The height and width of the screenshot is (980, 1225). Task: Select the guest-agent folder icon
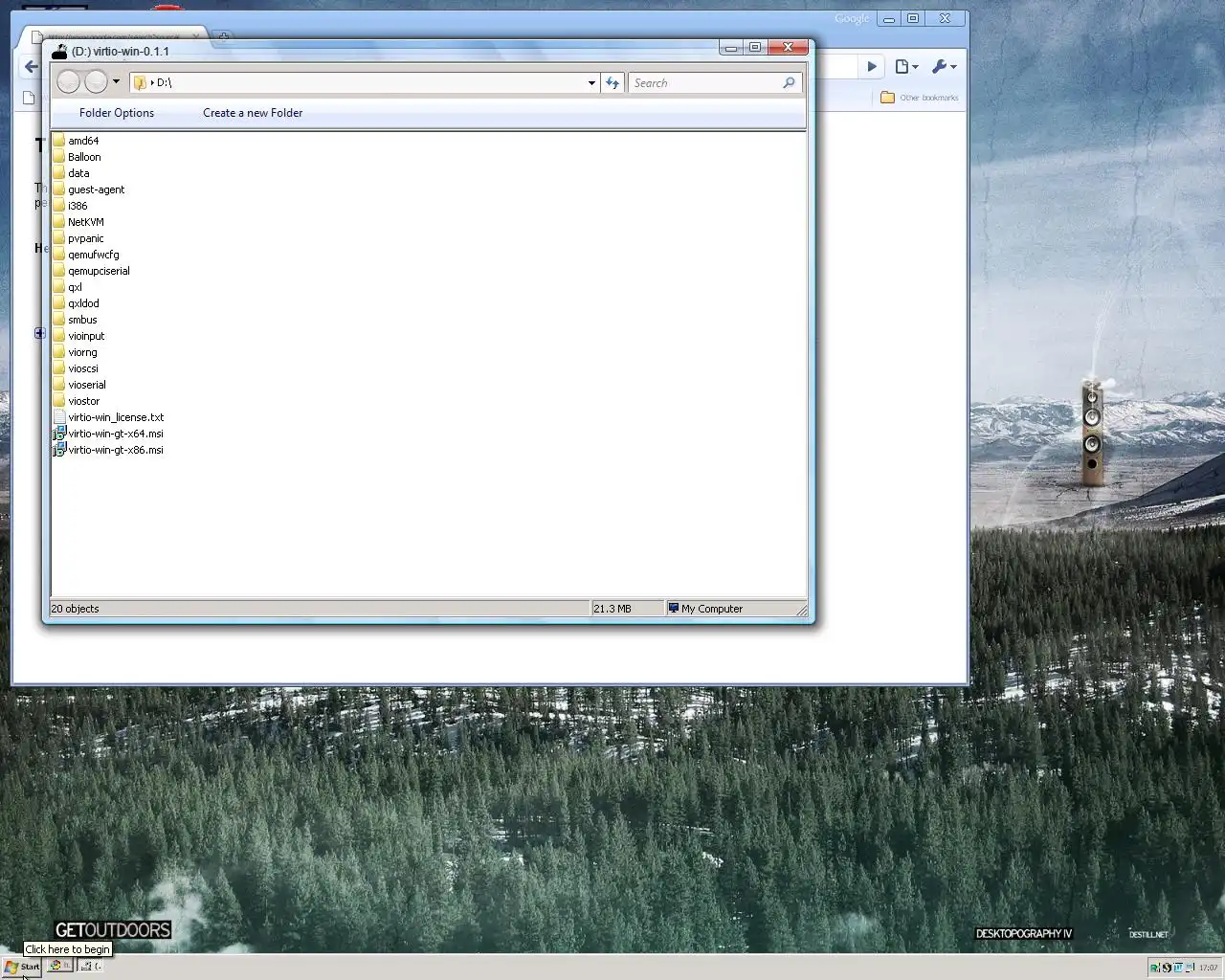pos(59,189)
